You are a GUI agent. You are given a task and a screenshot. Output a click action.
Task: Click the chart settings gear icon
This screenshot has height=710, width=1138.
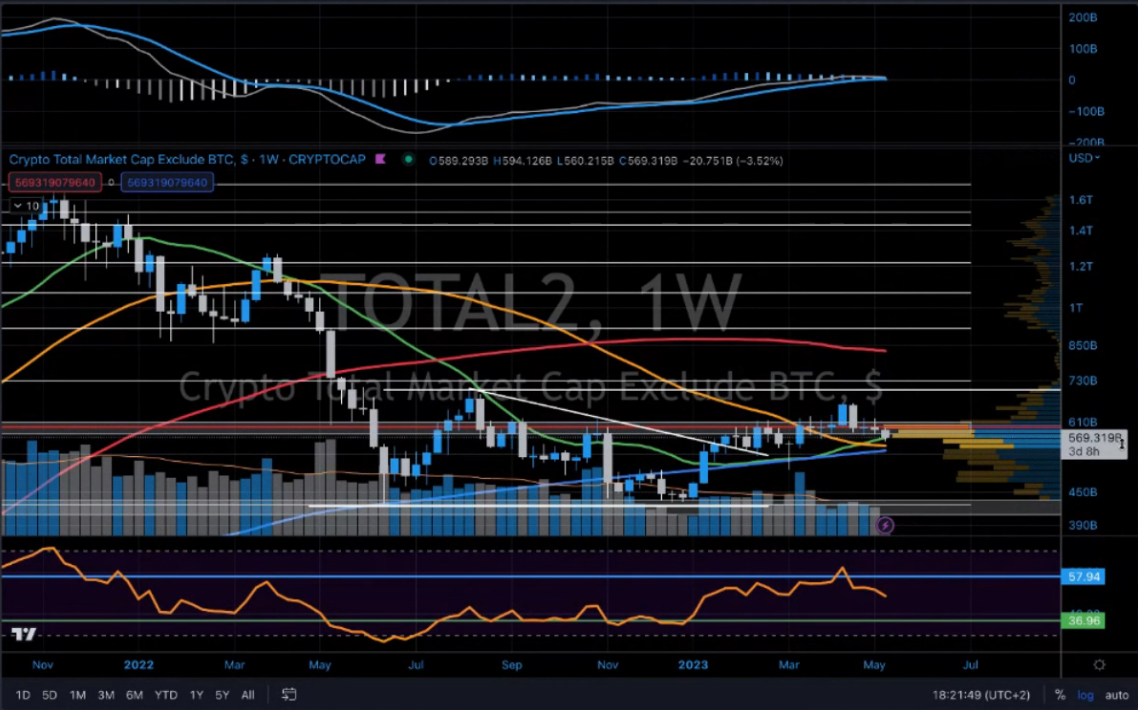1099,665
